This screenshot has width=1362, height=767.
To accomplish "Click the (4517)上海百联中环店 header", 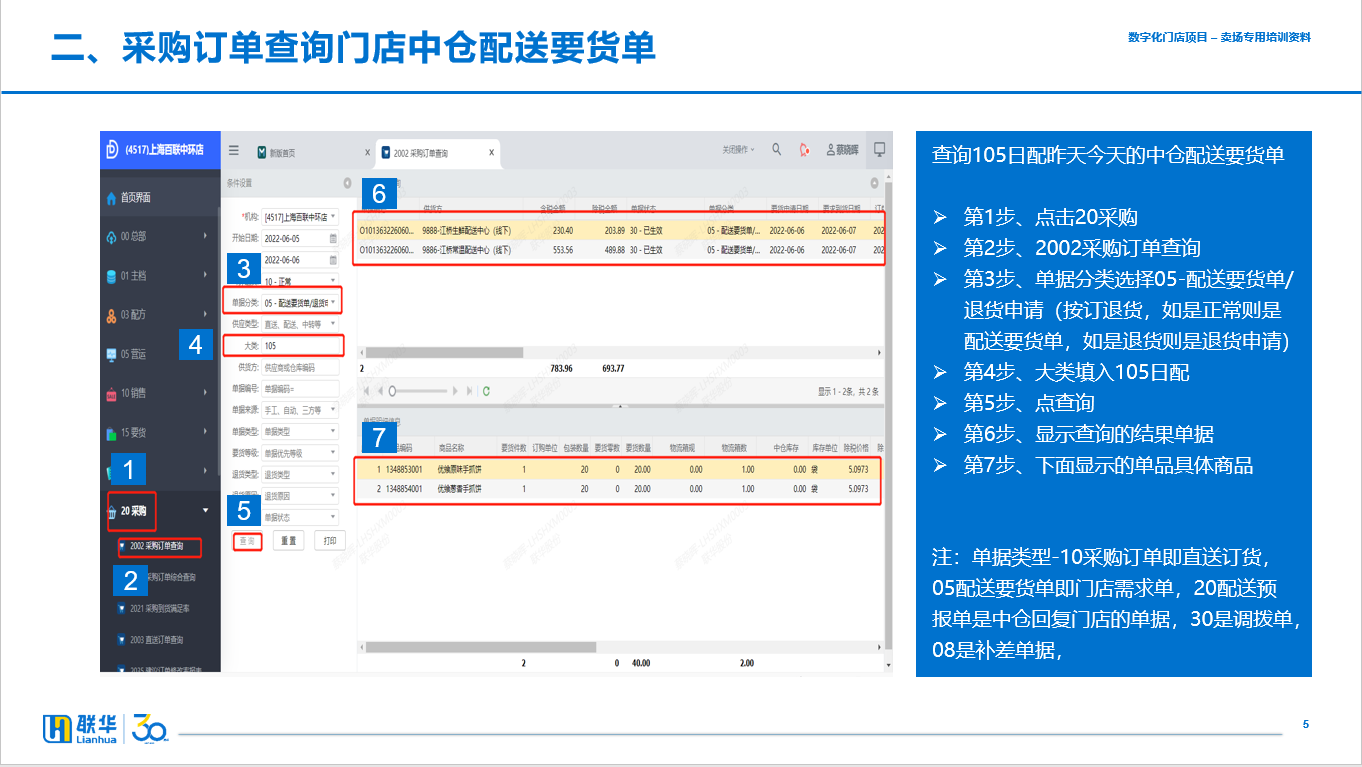I will pyautogui.click(x=160, y=149).
